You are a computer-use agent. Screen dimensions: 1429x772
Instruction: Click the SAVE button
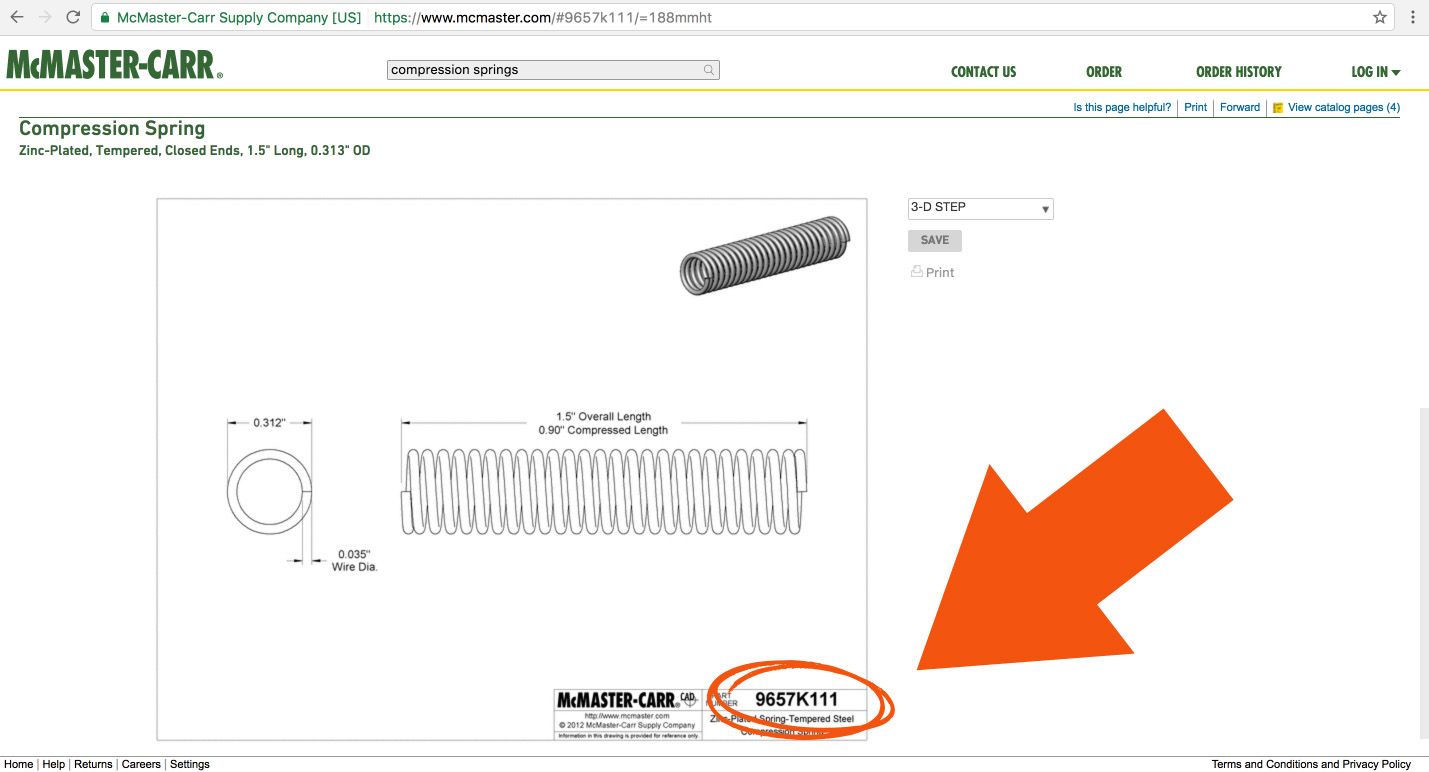point(935,240)
